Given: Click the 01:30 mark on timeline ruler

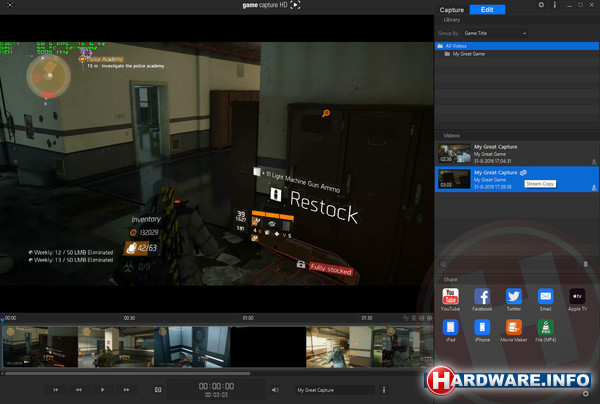Looking at the screenshot, I should (x=367, y=318).
